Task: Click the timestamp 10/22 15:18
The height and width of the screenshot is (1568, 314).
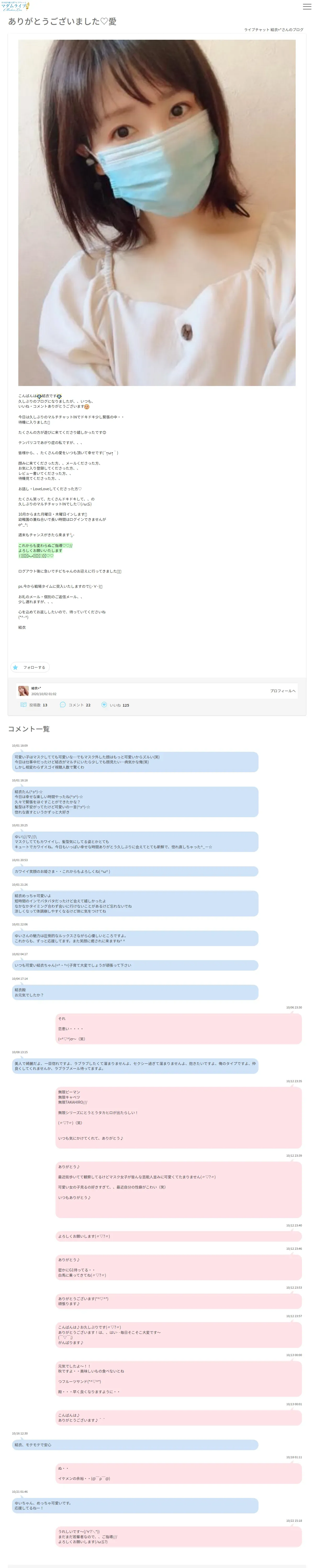Action: pyautogui.click(x=294, y=1520)
